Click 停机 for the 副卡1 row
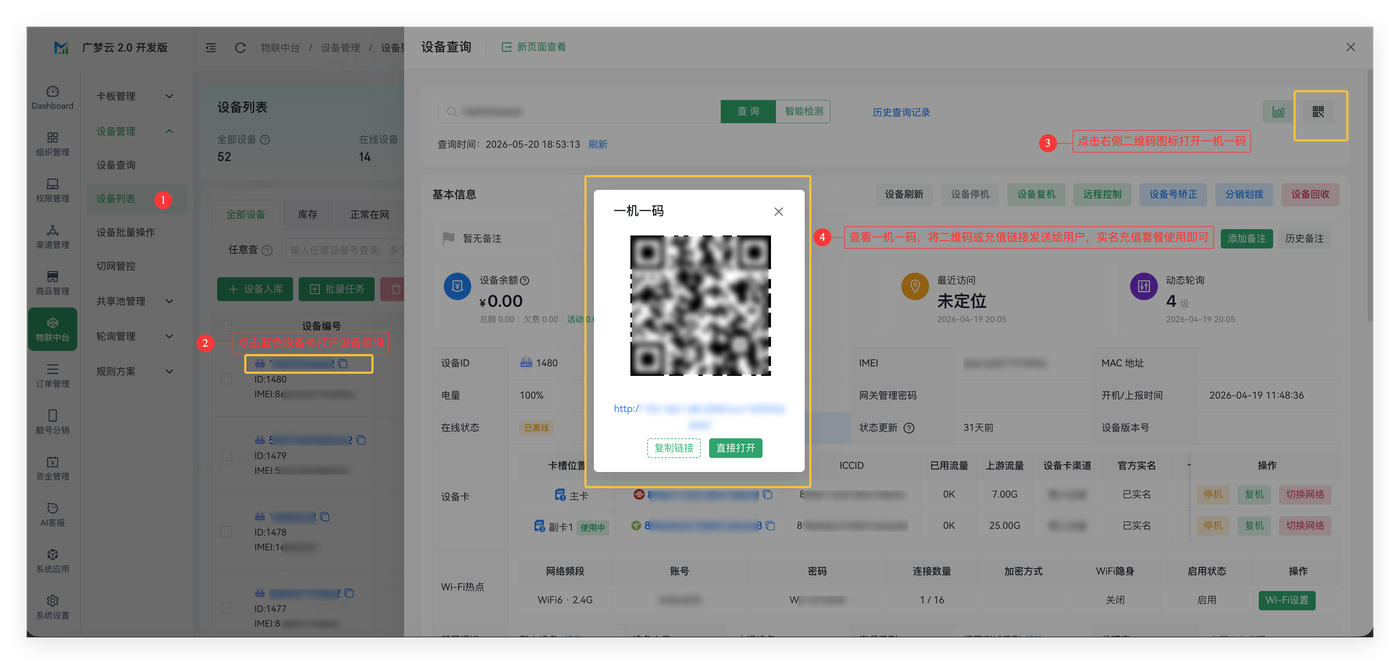The width and height of the screenshot is (1400, 664). pos(1213,525)
